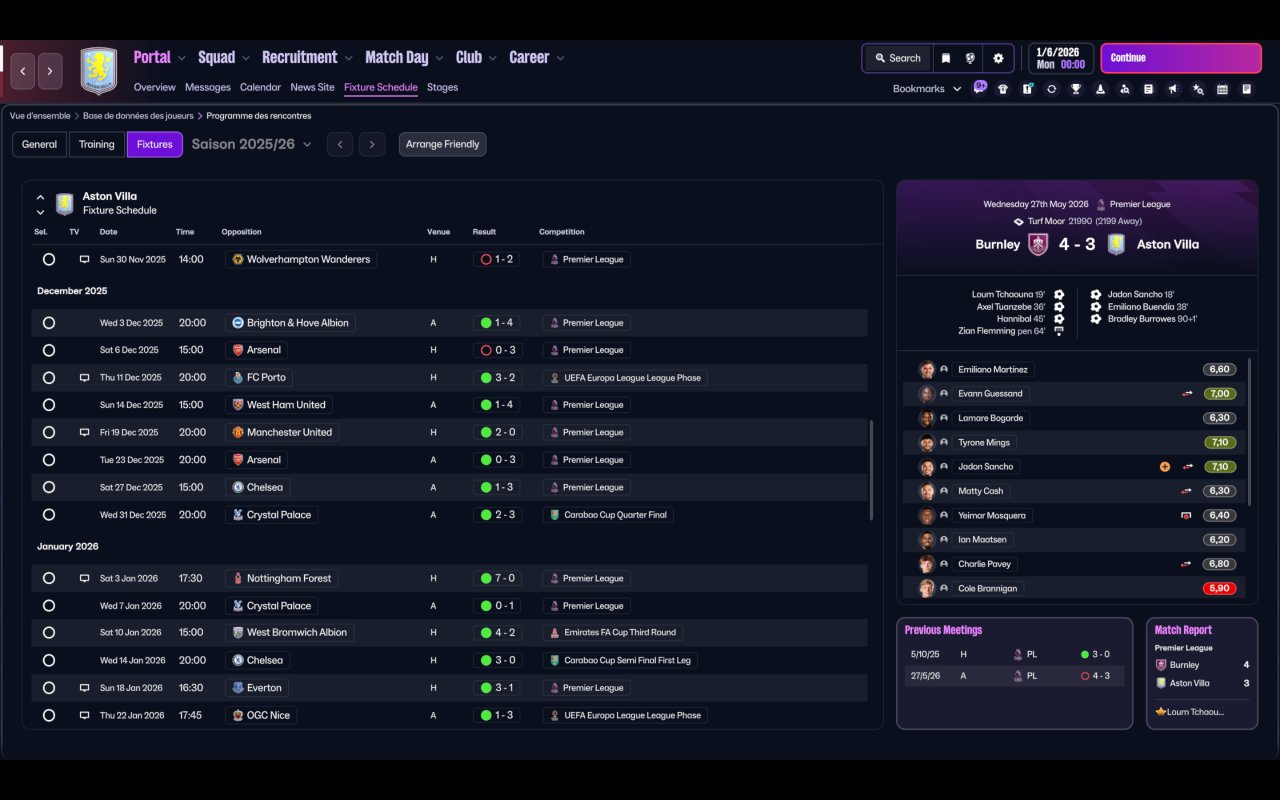Click the alert exclamation bookmark icon
This screenshot has width=1280, height=800.
click(1027, 89)
